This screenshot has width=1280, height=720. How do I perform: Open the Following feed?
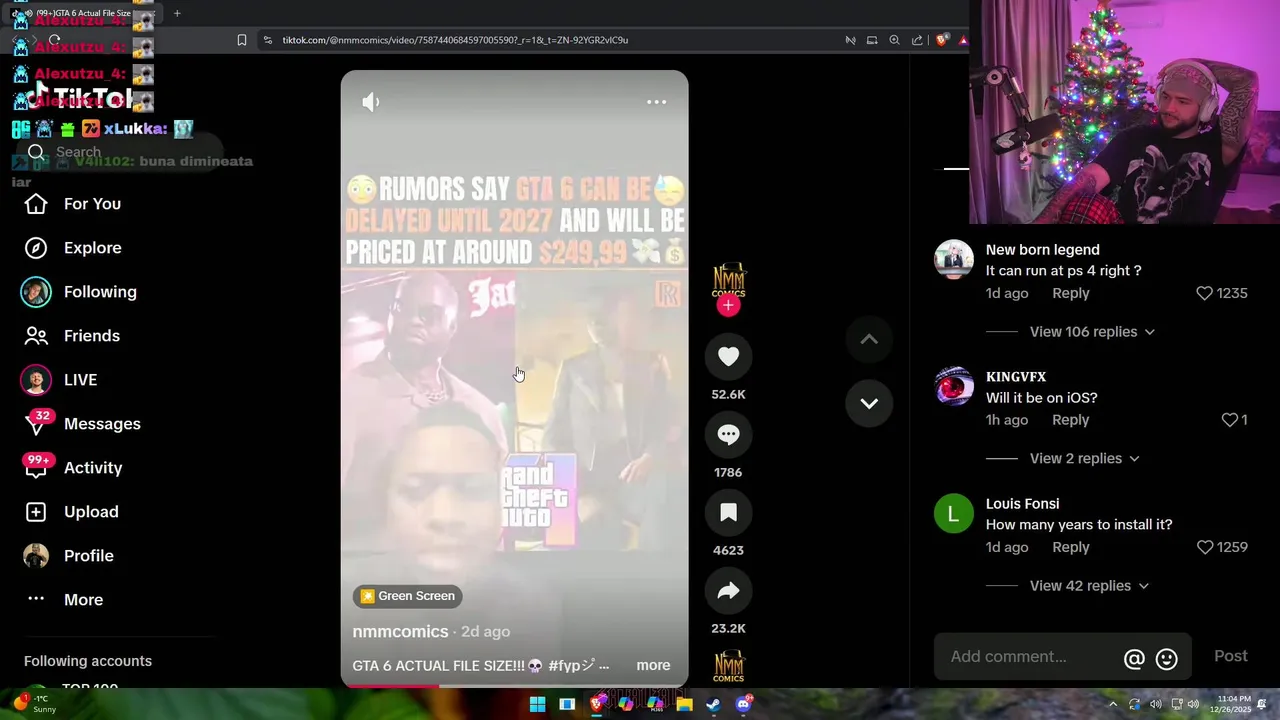(x=100, y=292)
